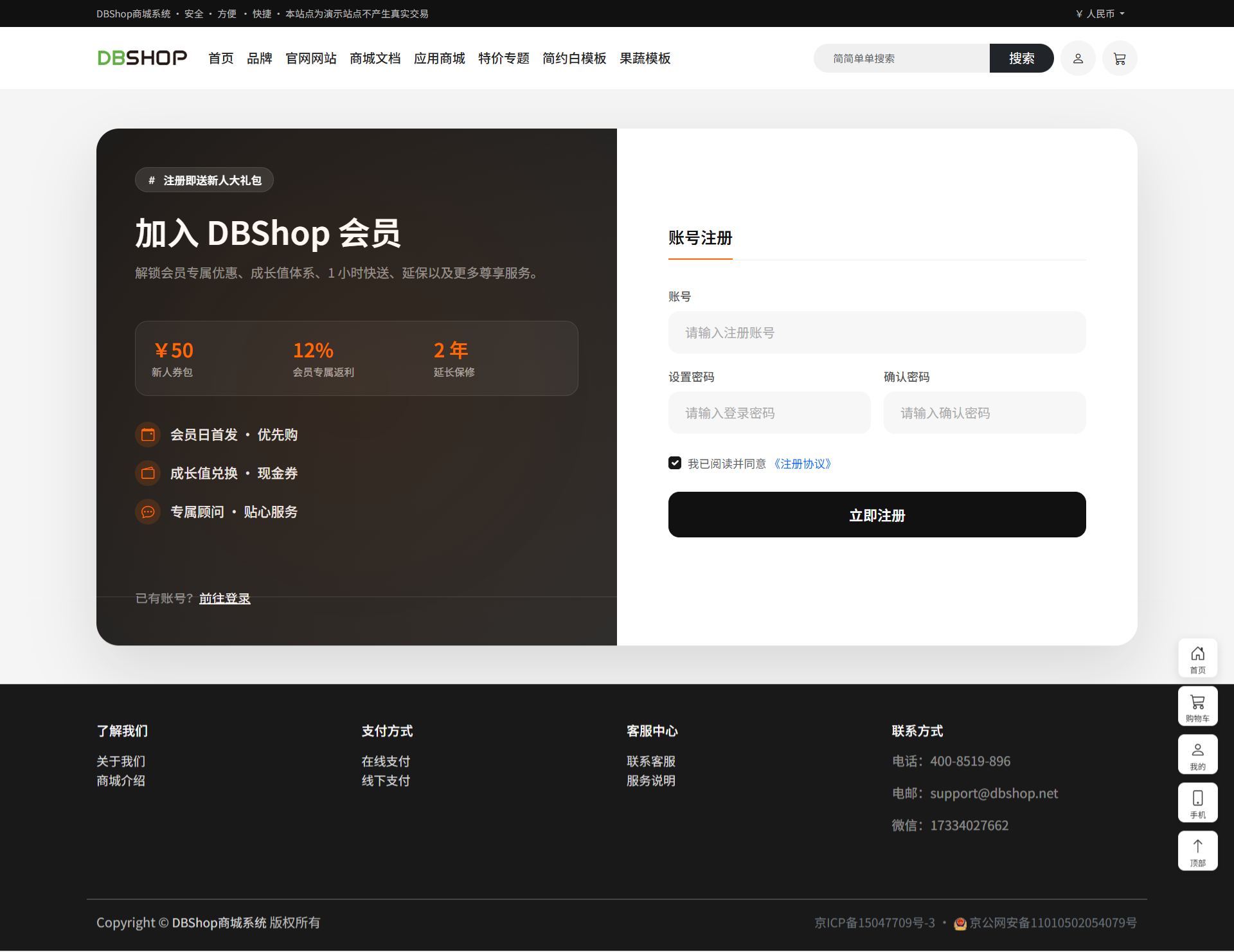1234x952 pixels.
Task: Open the floating 手机 mobile shortcut
Action: (1197, 803)
